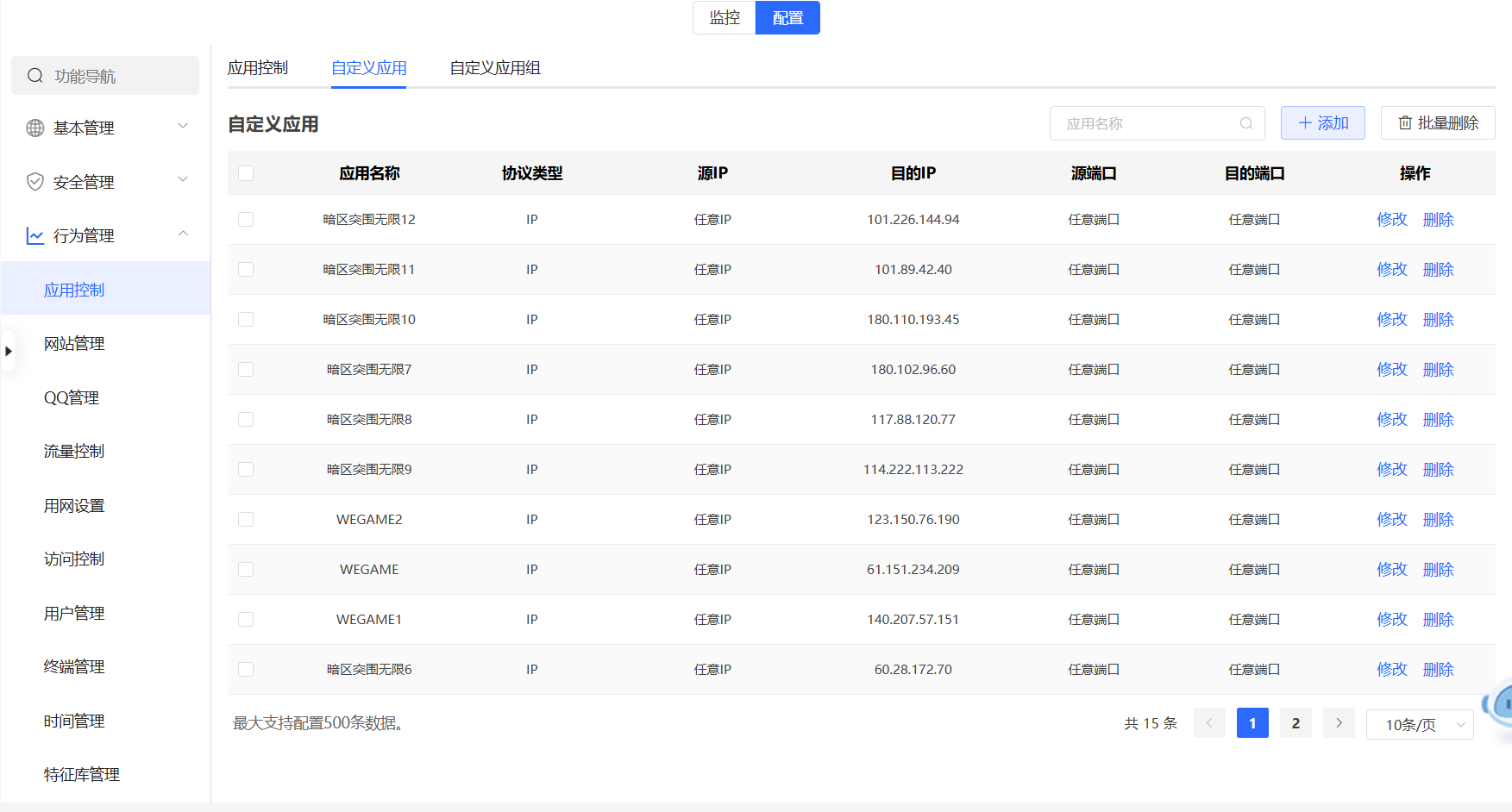Check the select-all checkbox in table header
This screenshot has width=1512, height=812.
coord(246,172)
